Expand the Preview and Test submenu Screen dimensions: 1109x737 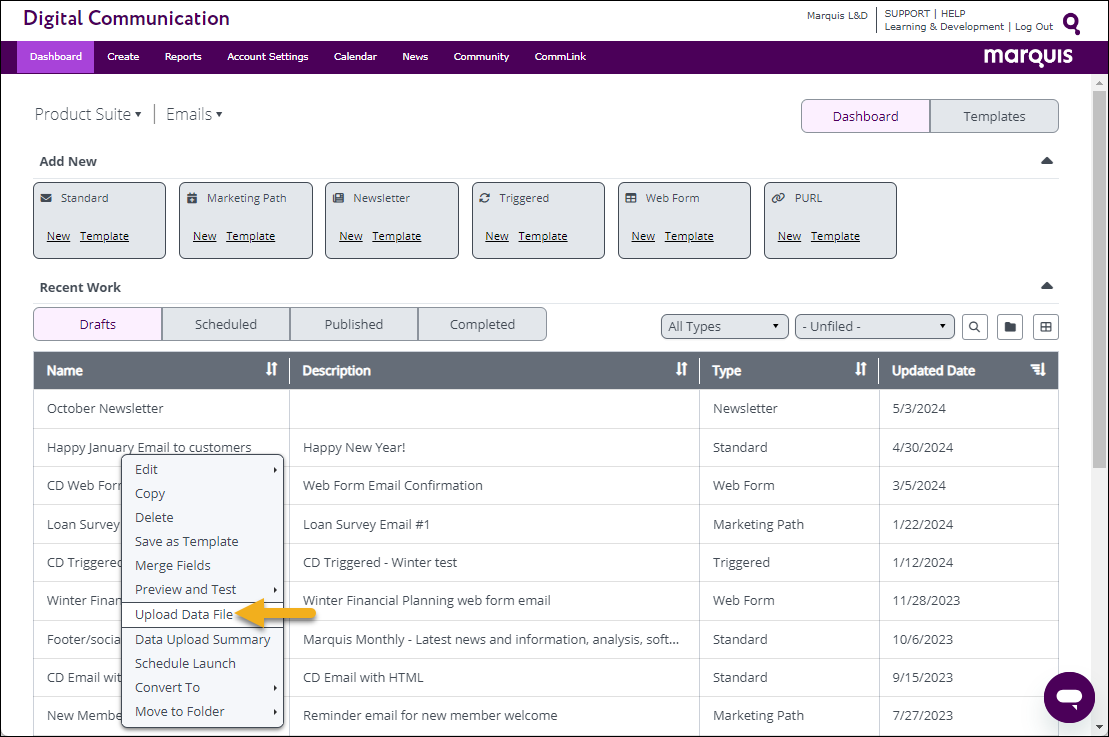pos(203,590)
